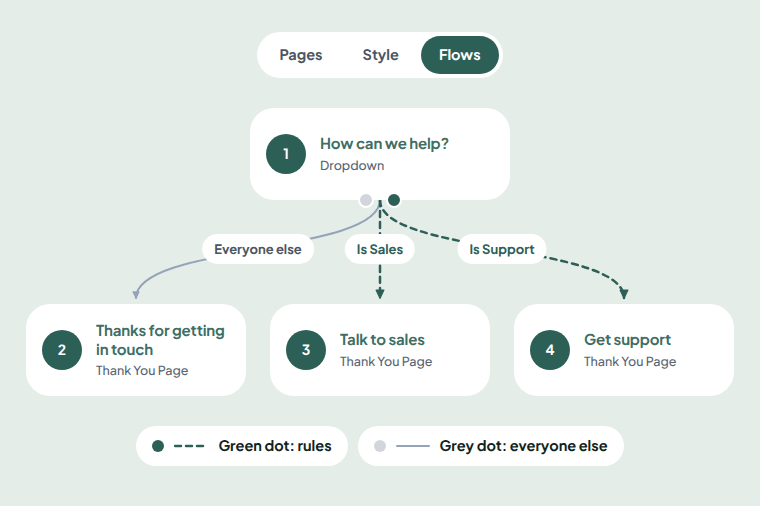Click the green dot in the legend

tap(158, 446)
